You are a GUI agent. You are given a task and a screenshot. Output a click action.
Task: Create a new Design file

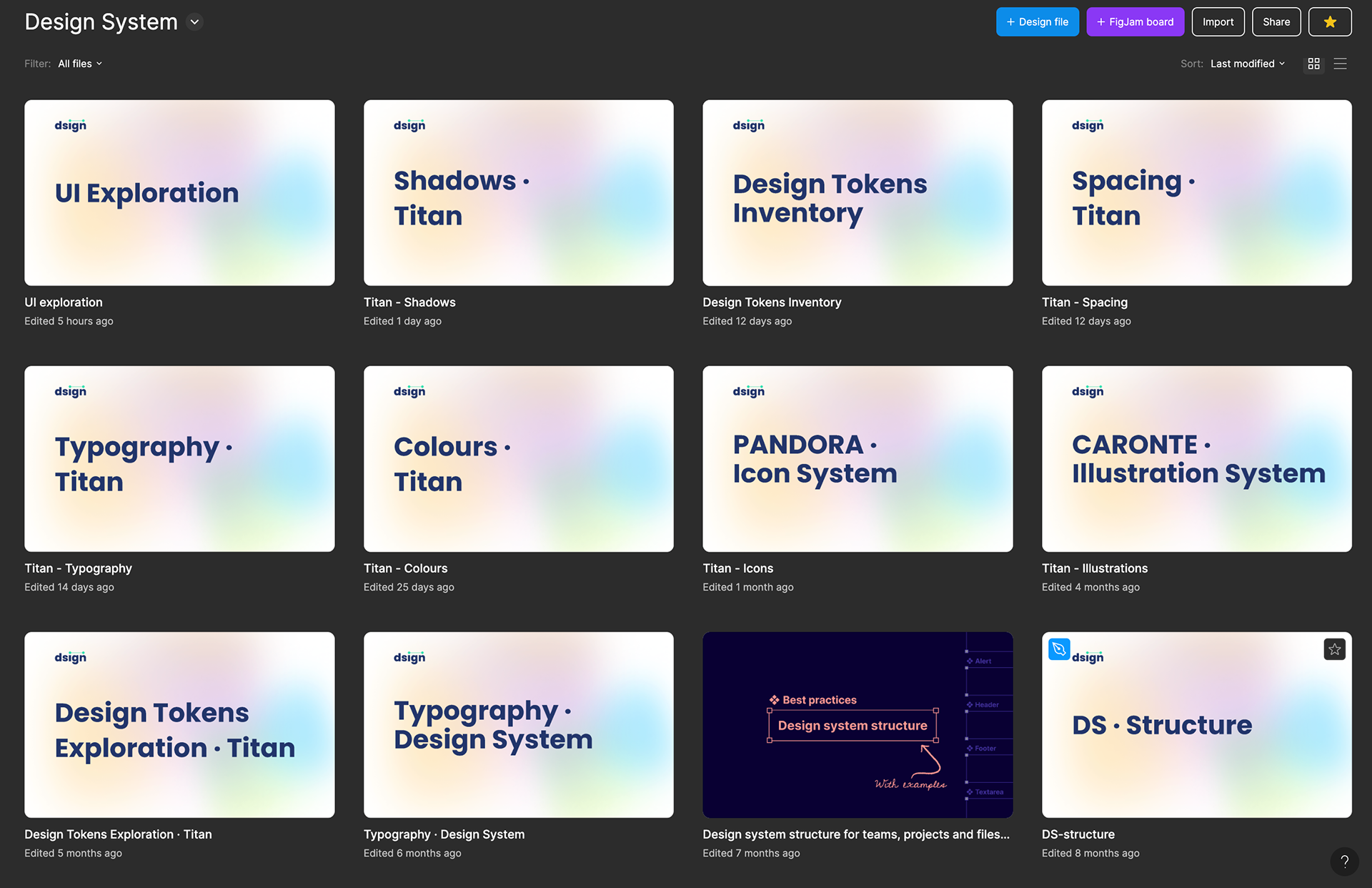(x=1037, y=22)
